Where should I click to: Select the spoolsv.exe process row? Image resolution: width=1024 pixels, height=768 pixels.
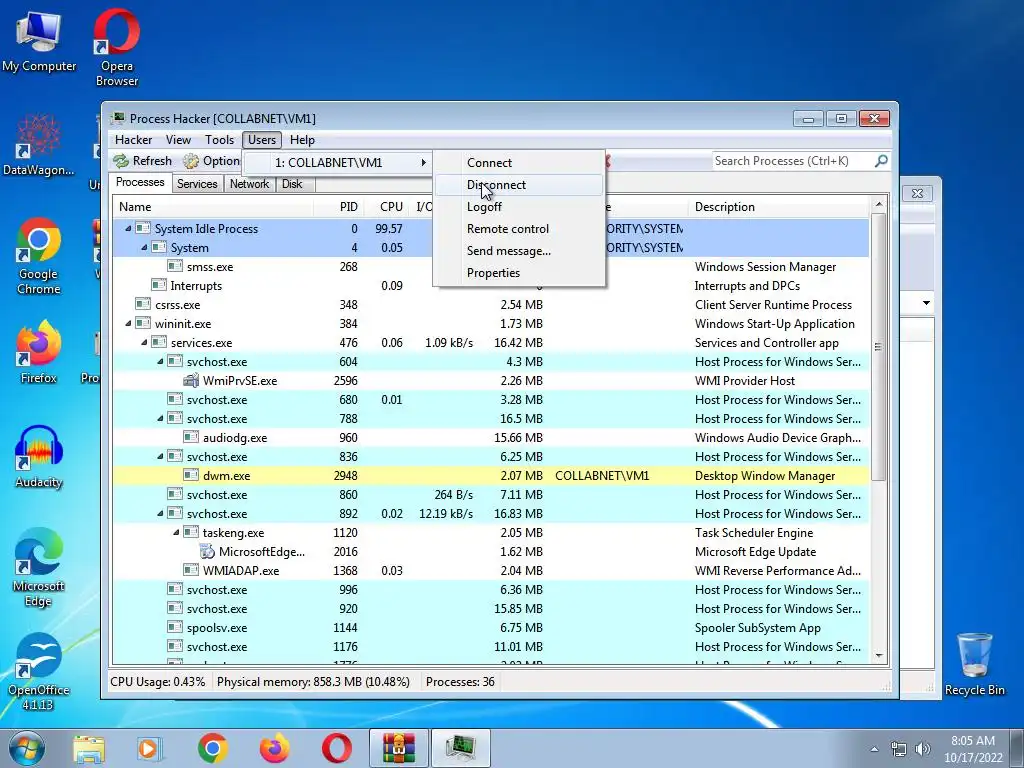click(x=491, y=628)
